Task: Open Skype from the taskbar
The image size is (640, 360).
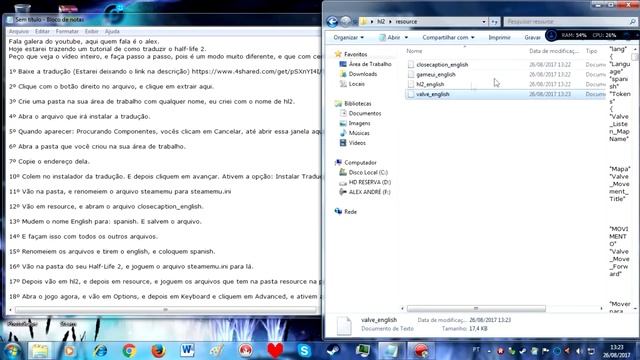Action: click(304, 351)
